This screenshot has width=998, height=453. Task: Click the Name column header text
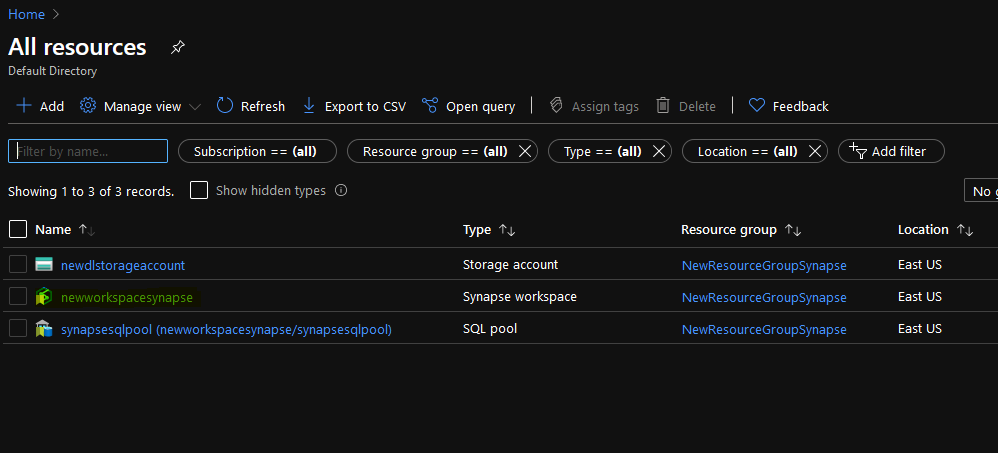tap(53, 230)
